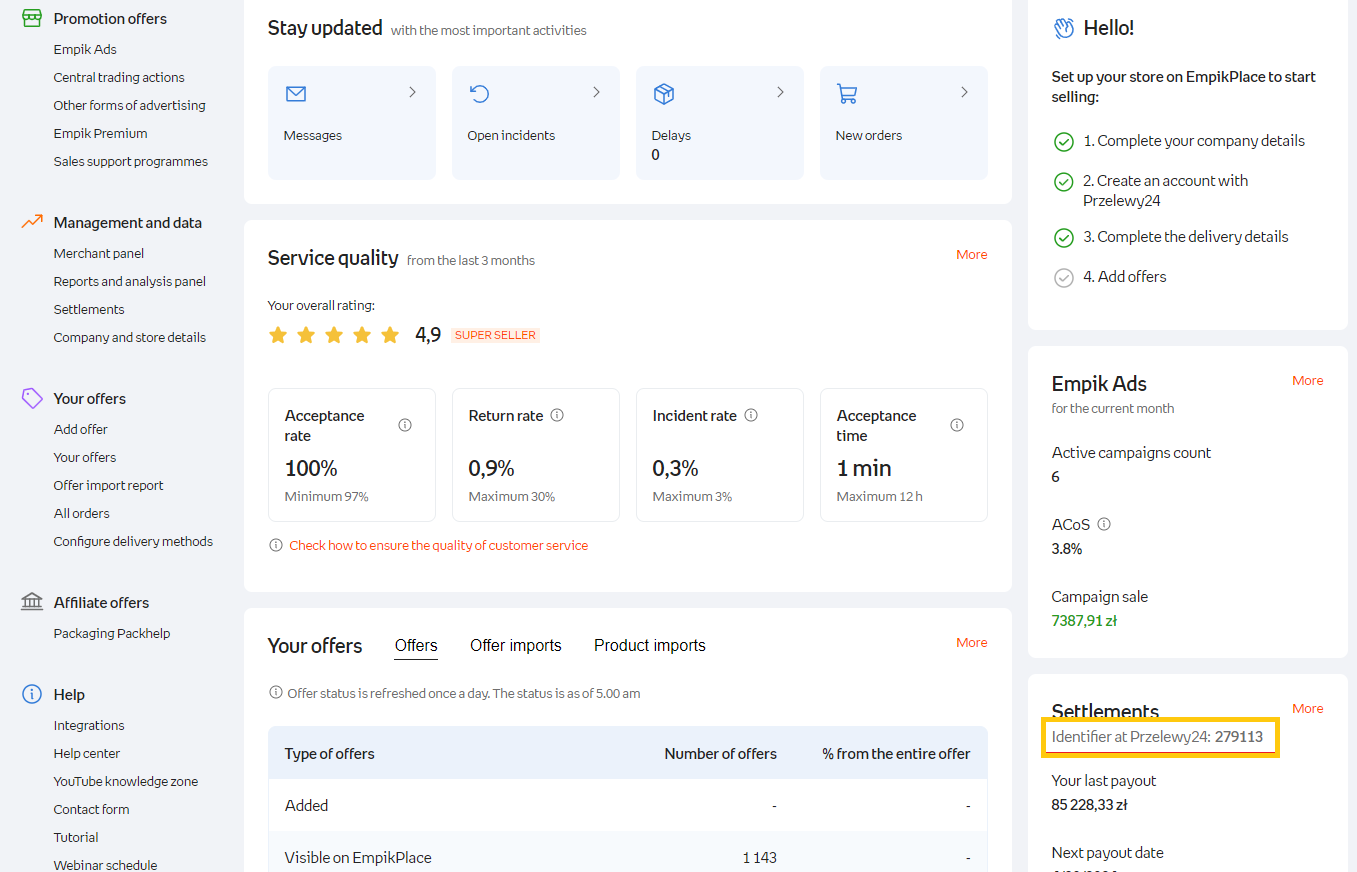Open Settlements in the sidebar menu

89,310
